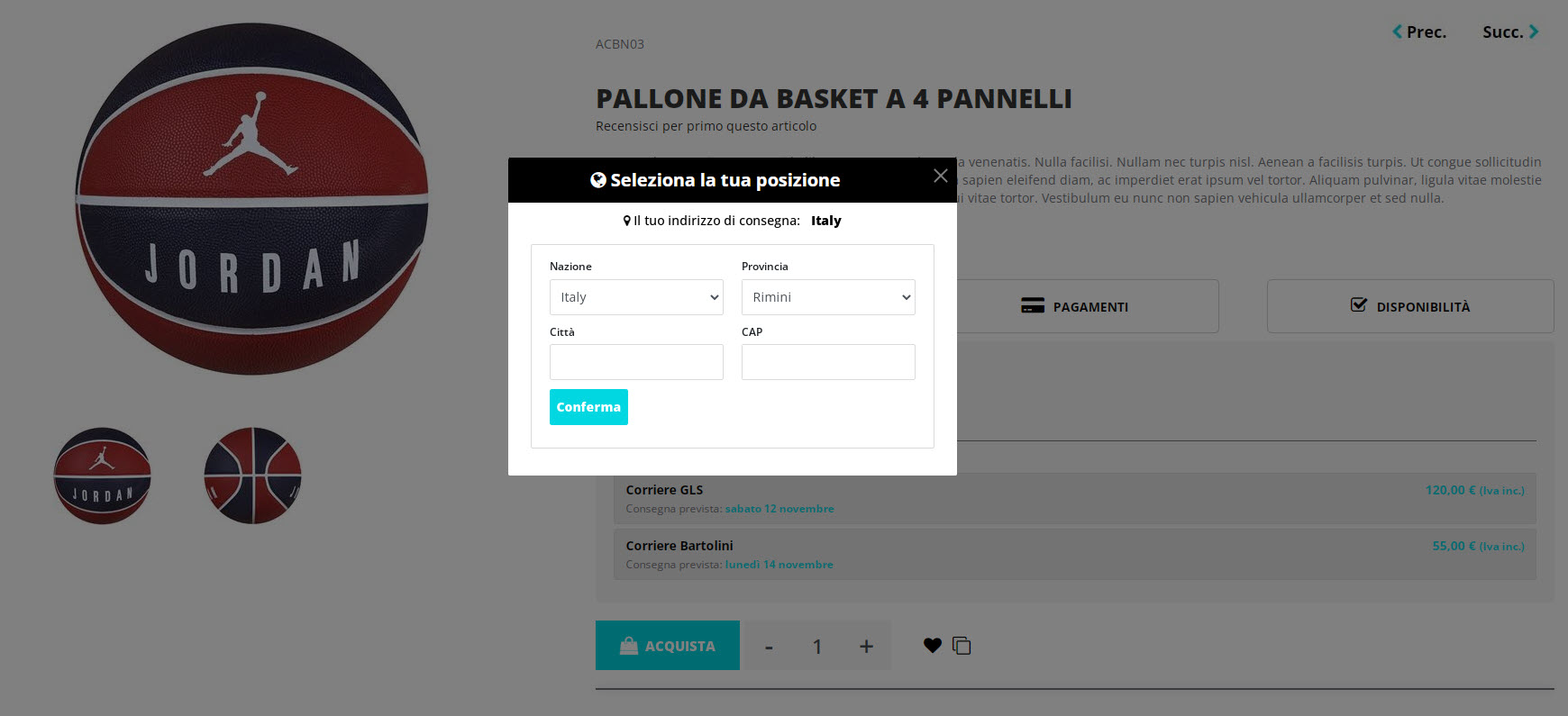Click the compare product icon
This screenshot has height=716, width=1568.
(962, 646)
